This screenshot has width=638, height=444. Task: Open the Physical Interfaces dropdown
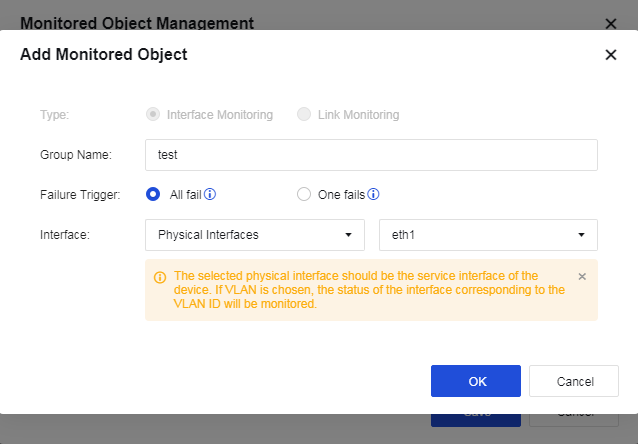pos(255,235)
